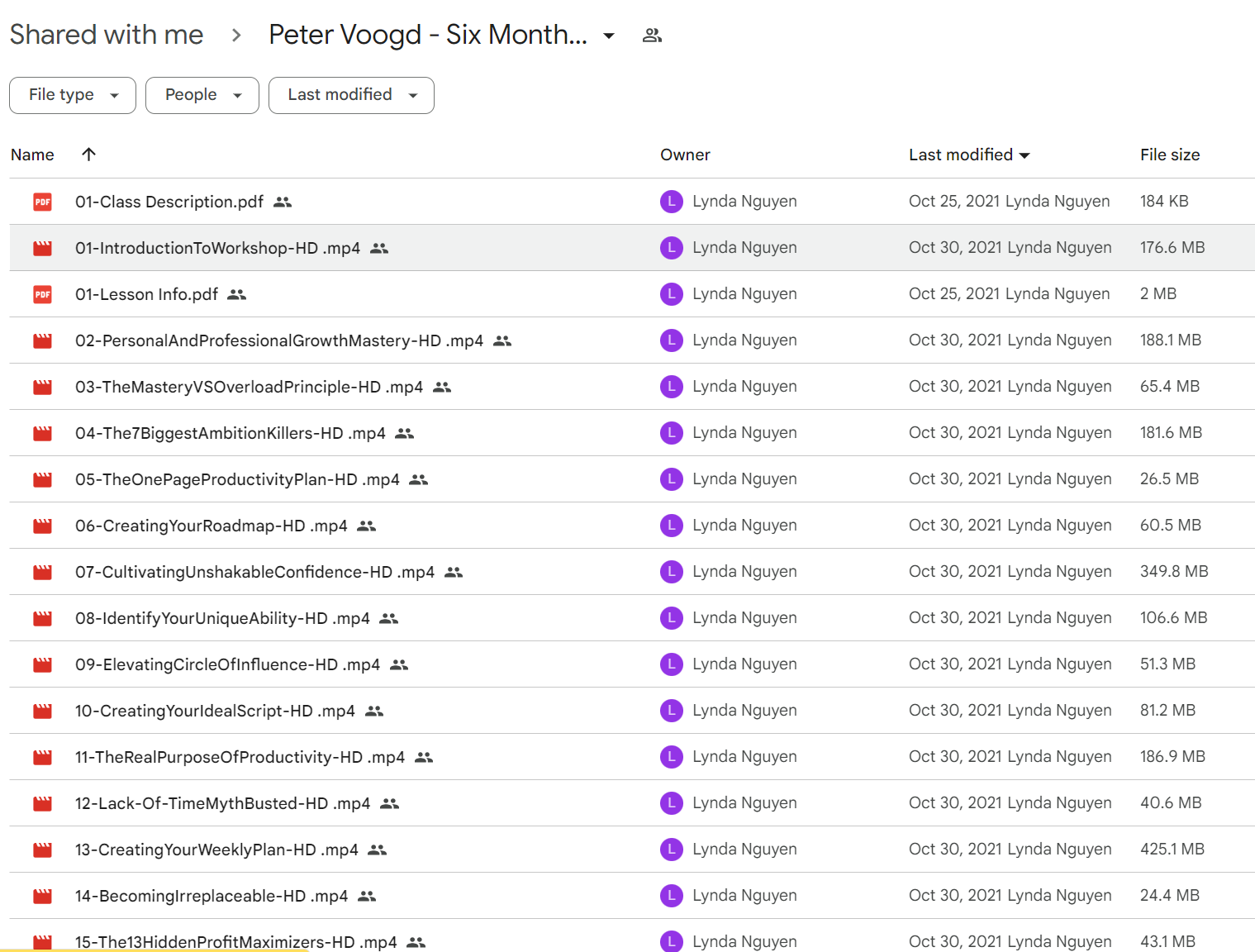Click shared icon beside 01-Lesson Info.pdf

coord(237,294)
